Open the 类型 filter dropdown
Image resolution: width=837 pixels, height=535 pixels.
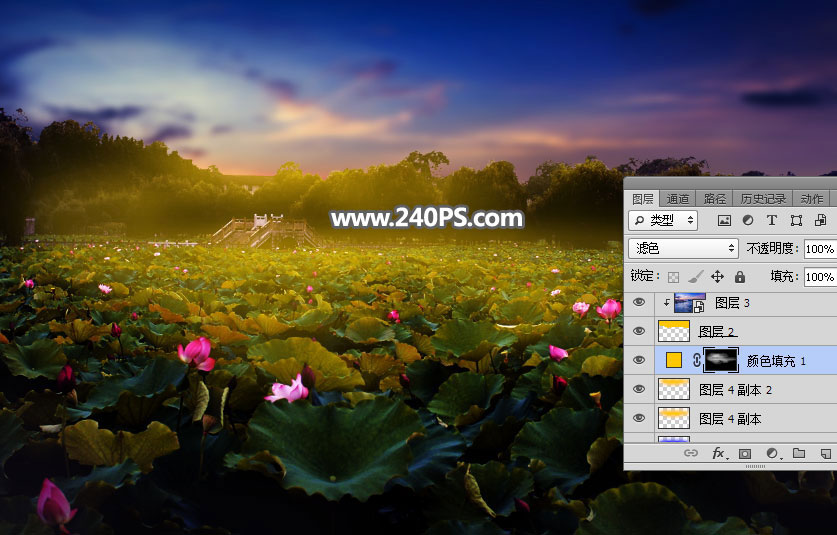664,220
